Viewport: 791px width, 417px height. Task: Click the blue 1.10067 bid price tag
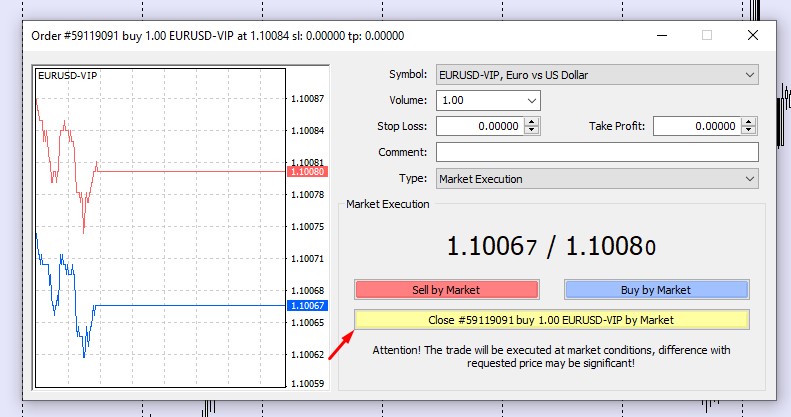pyautogui.click(x=305, y=305)
